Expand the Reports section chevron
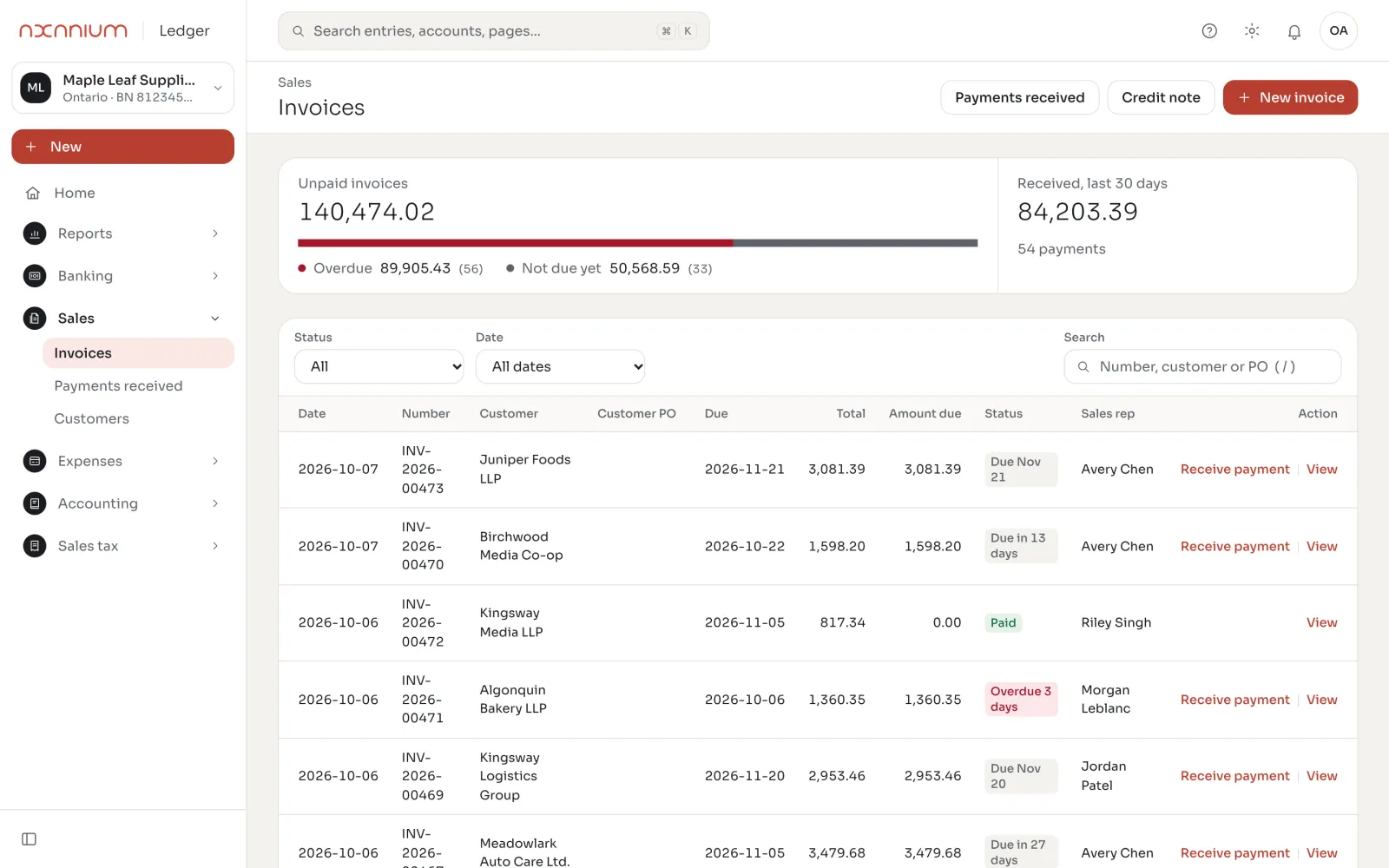The image size is (1389, 868). pyautogui.click(x=215, y=233)
